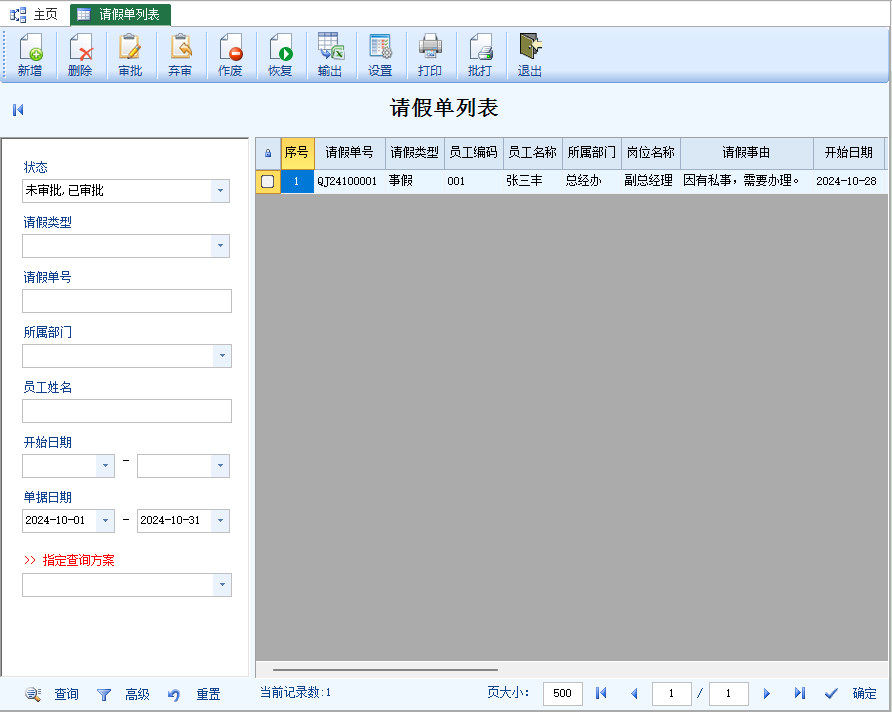This screenshot has height=712, width=892.
Task: Click the horizontal scrollbar under the table
Action: 385,670
